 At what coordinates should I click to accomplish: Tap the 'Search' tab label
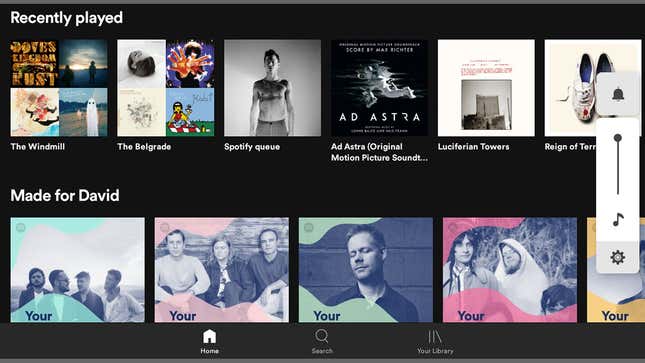pos(322,351)
